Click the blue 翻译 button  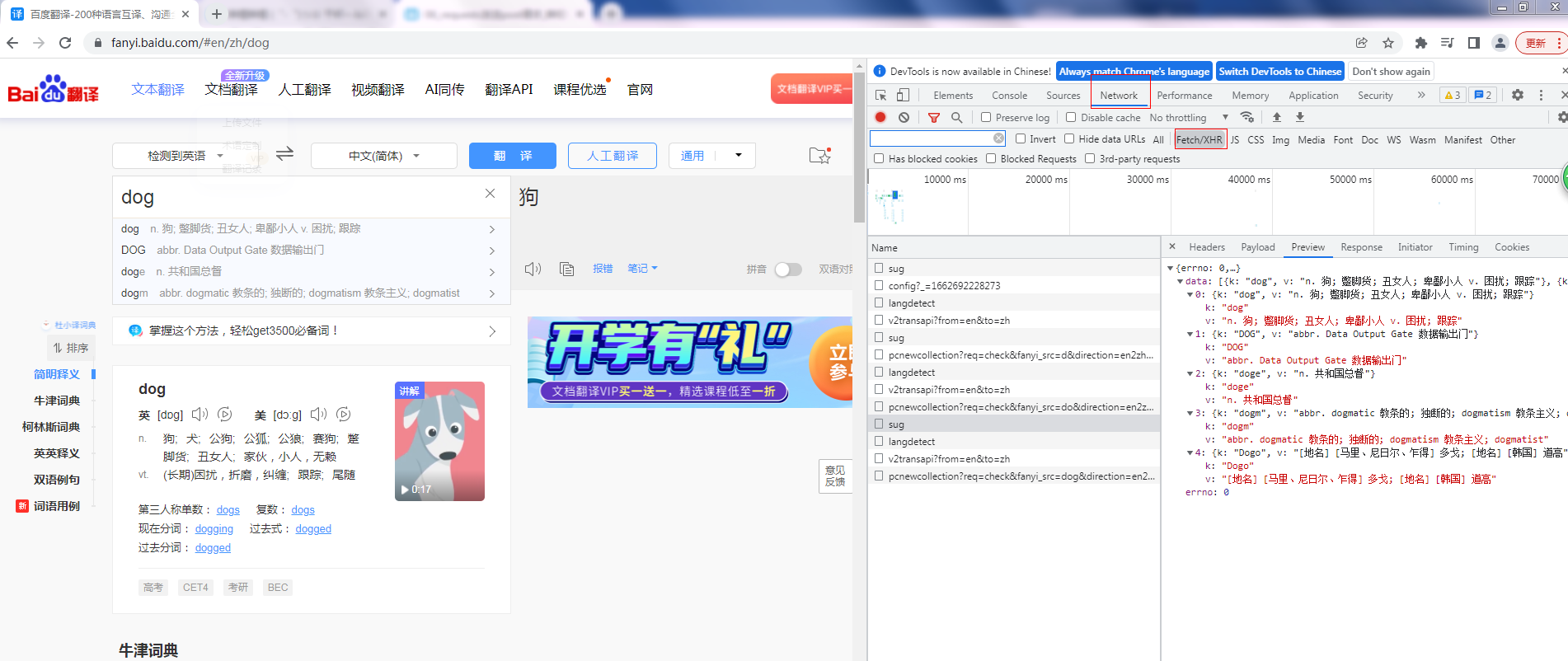tap(513, 155)
